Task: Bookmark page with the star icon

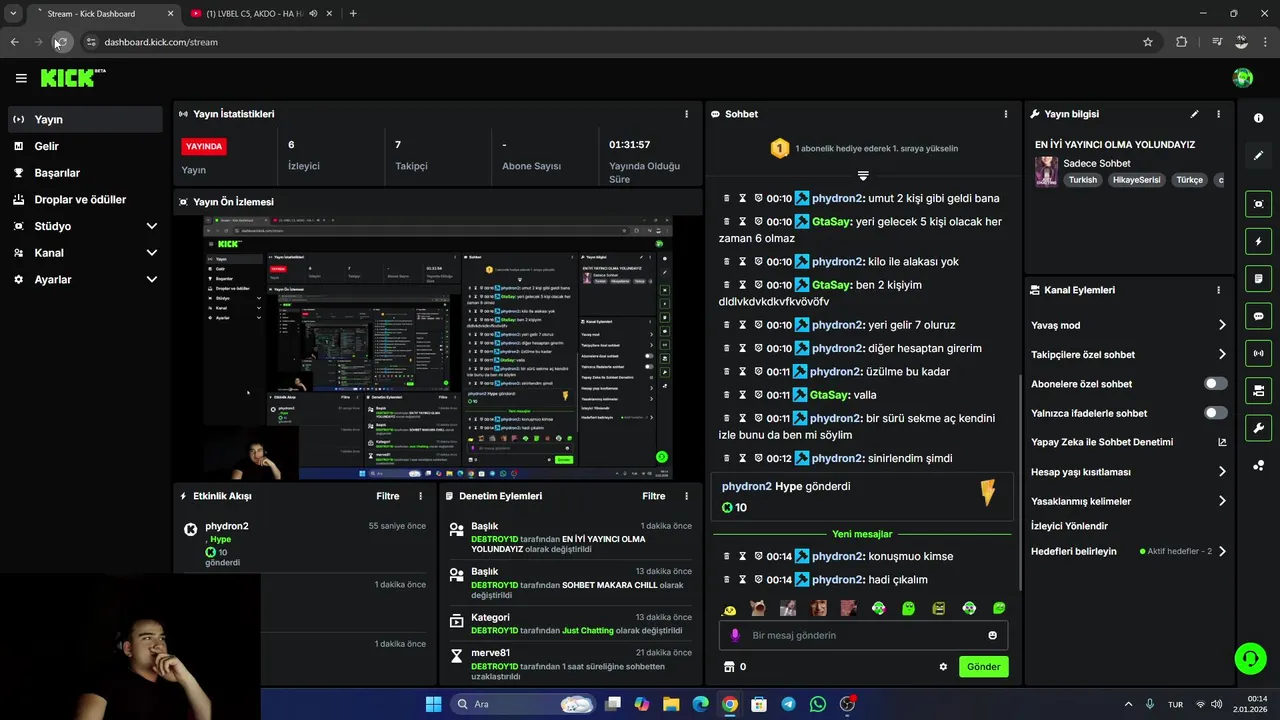Action: coord(1148,42)
